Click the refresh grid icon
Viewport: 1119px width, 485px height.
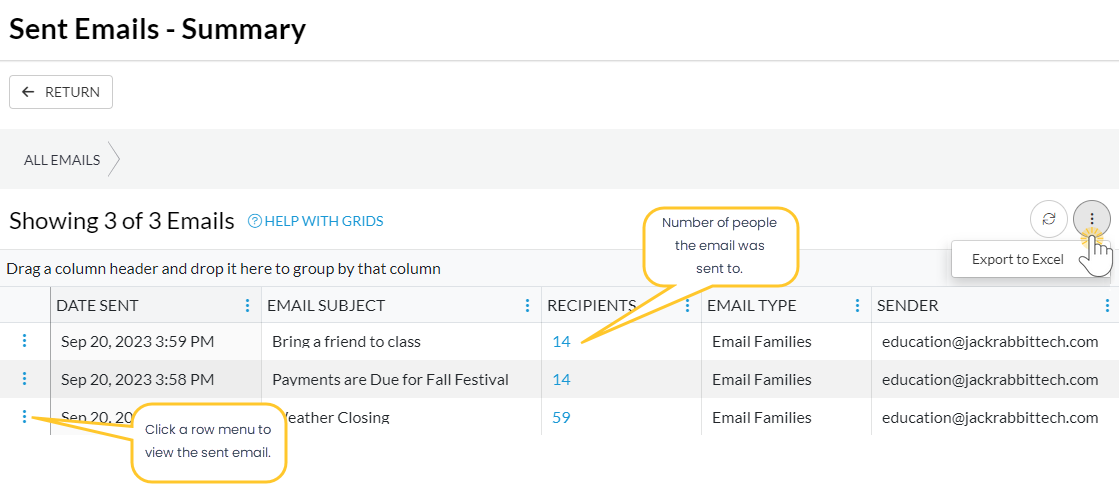[x=1048, y=219]
